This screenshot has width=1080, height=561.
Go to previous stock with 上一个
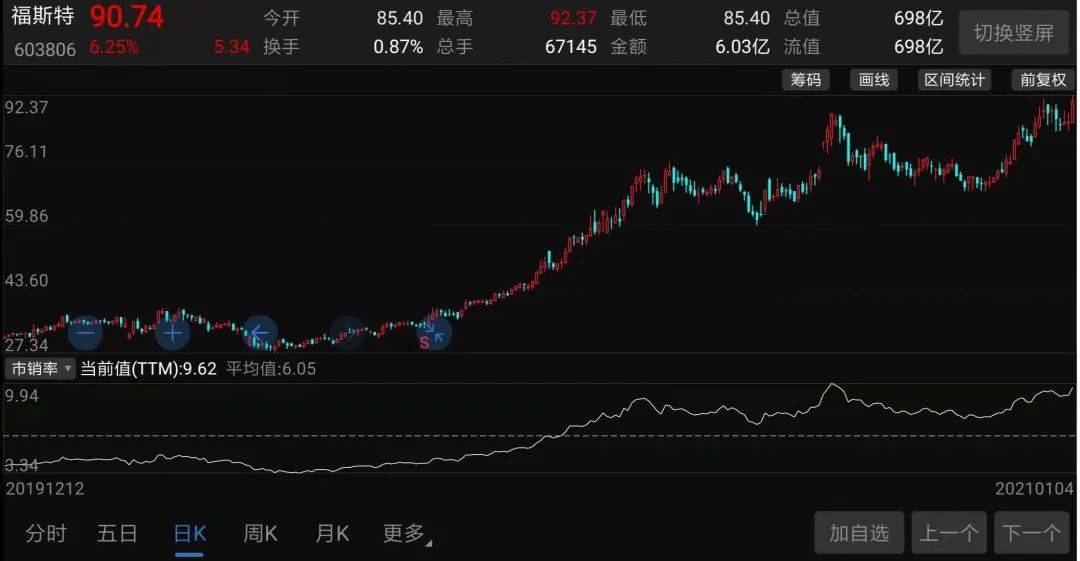tap(948, 533)
